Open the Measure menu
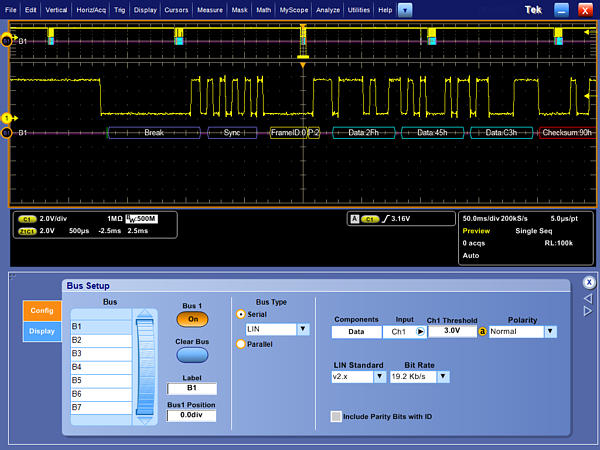This screenshot has height=450, width=600. pyautogui.click(x=209, y=9)
